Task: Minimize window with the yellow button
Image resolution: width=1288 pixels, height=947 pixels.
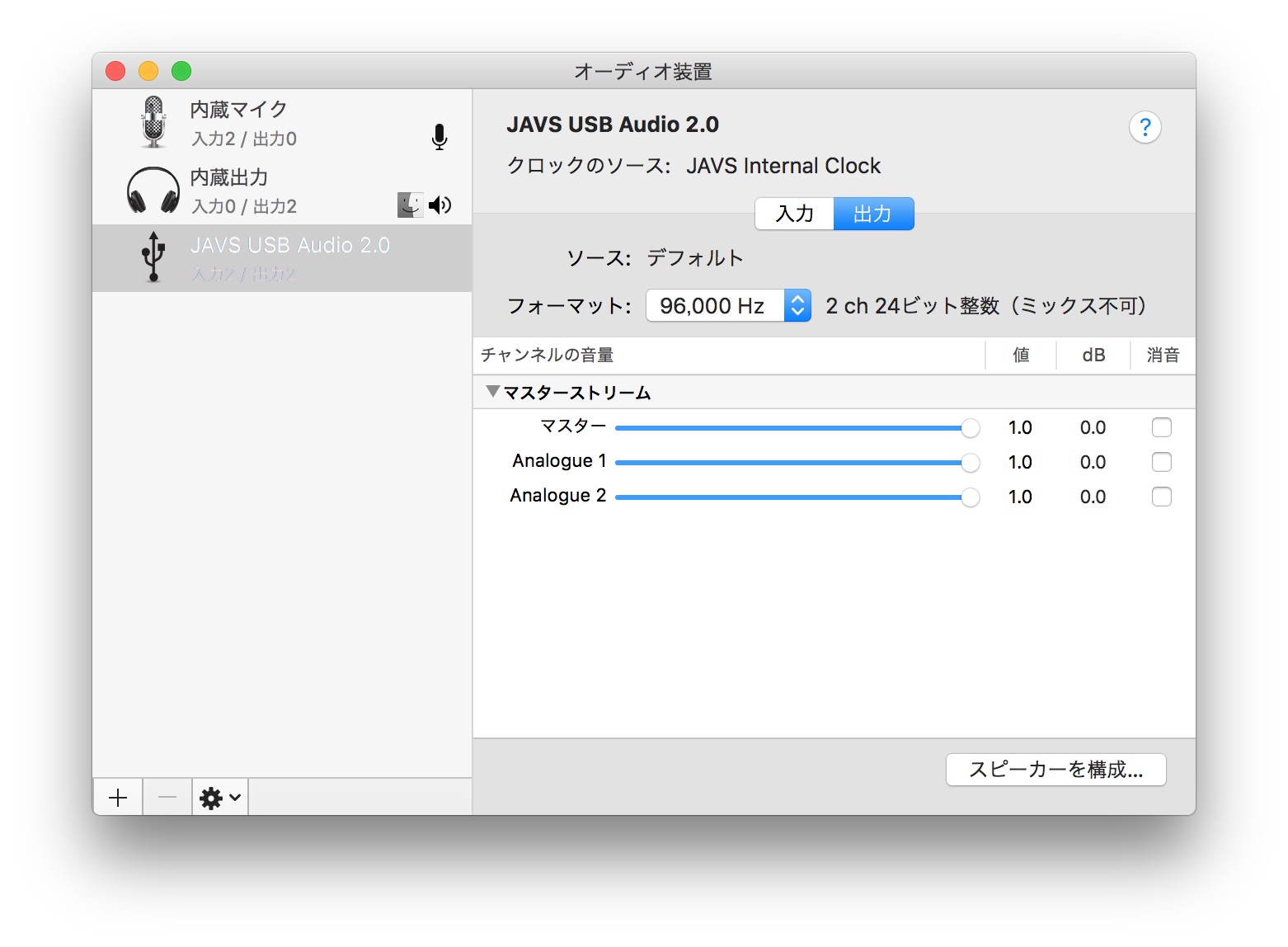Action: tap(148, 71)
